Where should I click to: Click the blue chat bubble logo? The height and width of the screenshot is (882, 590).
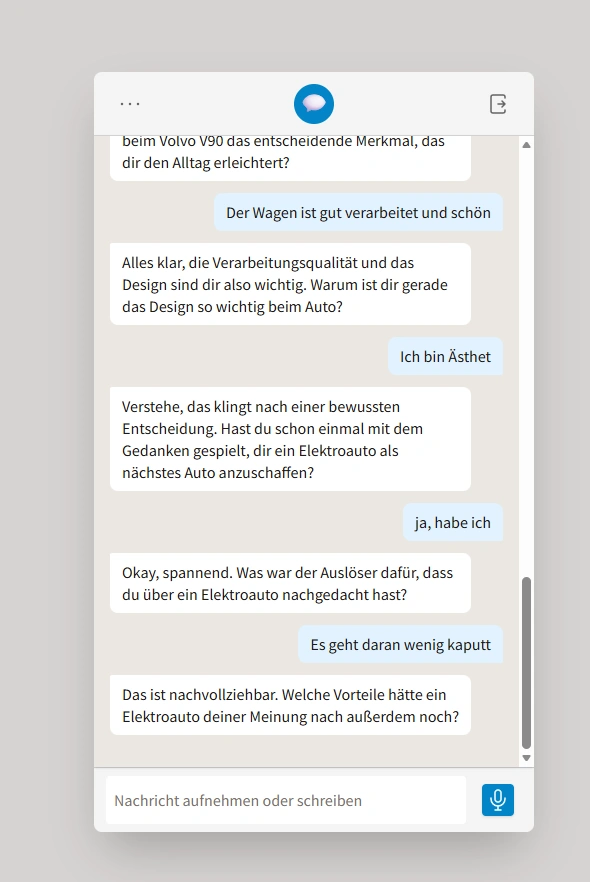[x=314, y=104]
